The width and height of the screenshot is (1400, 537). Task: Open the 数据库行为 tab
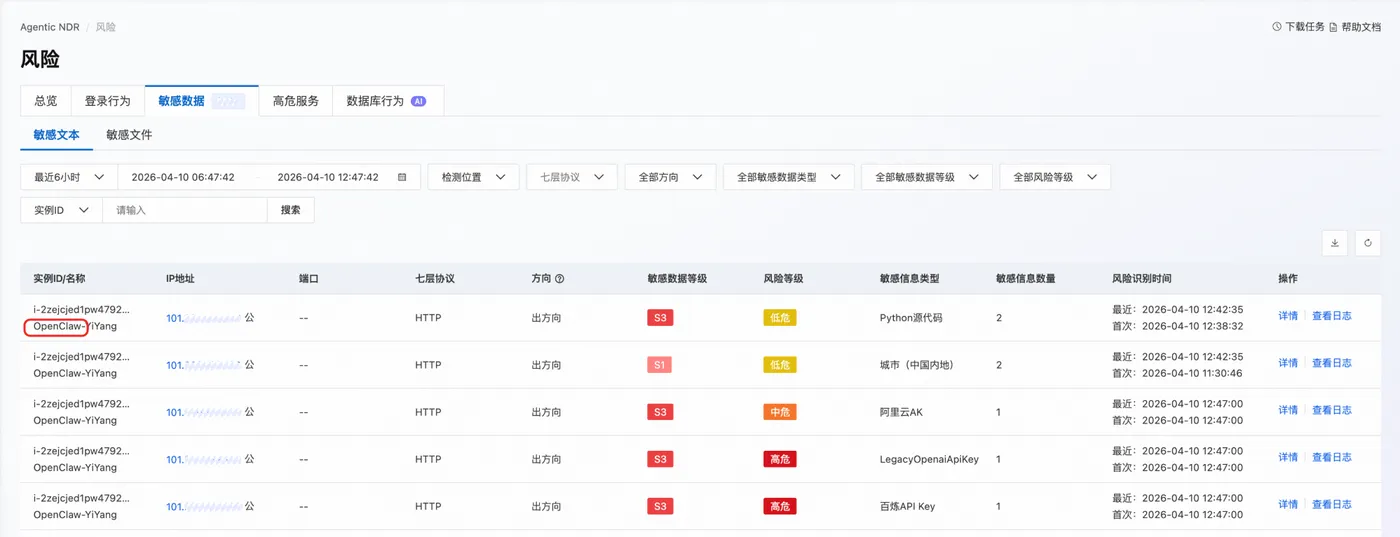(x=387, y=101)
